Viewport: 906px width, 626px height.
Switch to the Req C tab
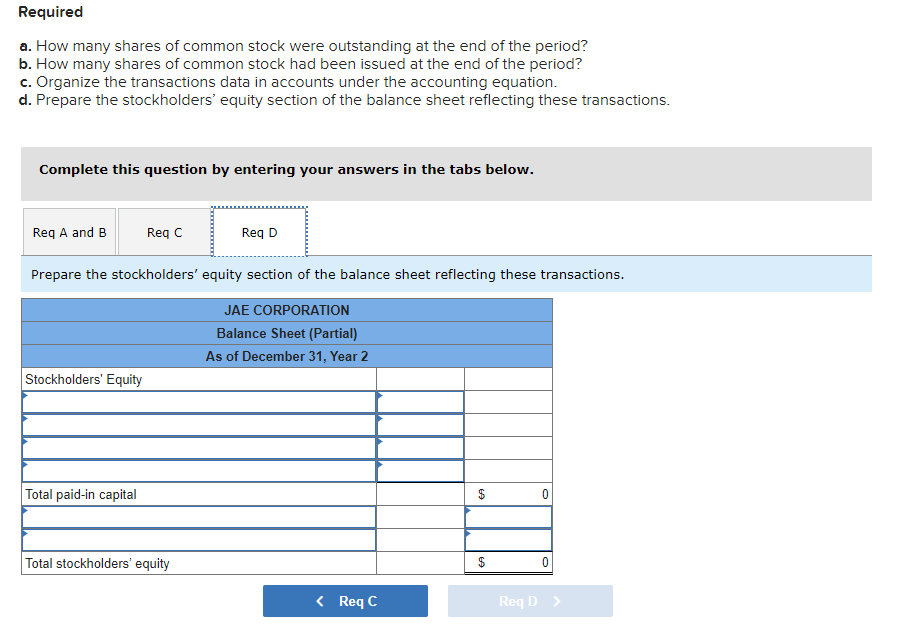click(163, 231)
